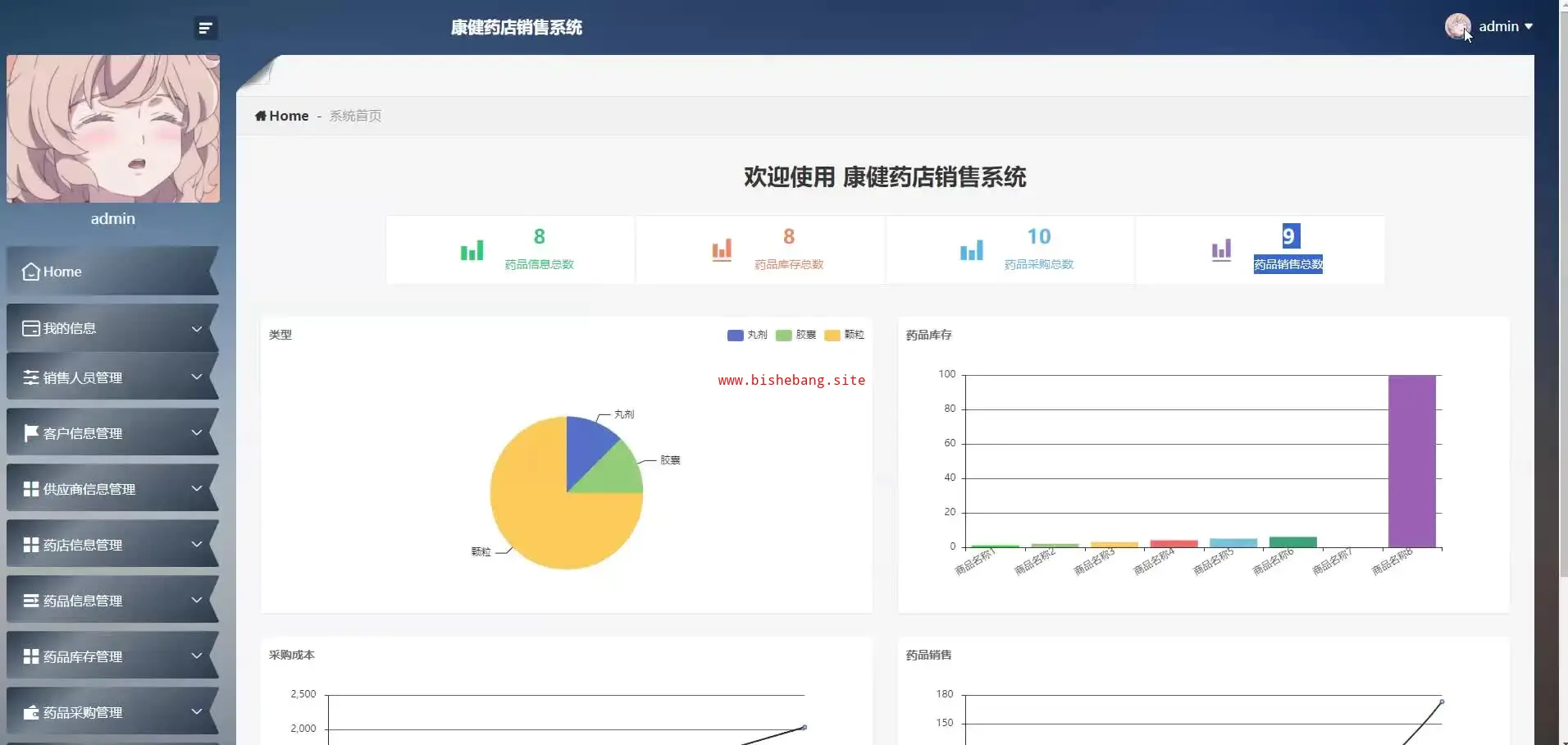Expand the 药品采购管理 menu chevron
The image size is (1568, 745).
tap(197, 711)
